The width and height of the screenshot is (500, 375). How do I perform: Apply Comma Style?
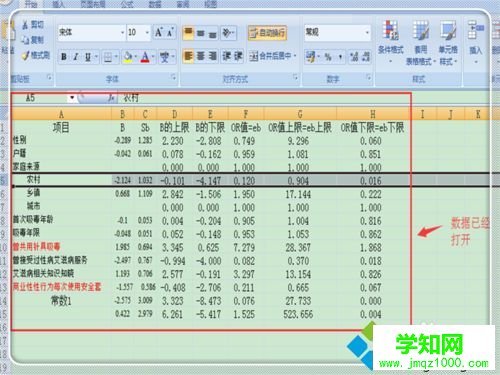340,57
